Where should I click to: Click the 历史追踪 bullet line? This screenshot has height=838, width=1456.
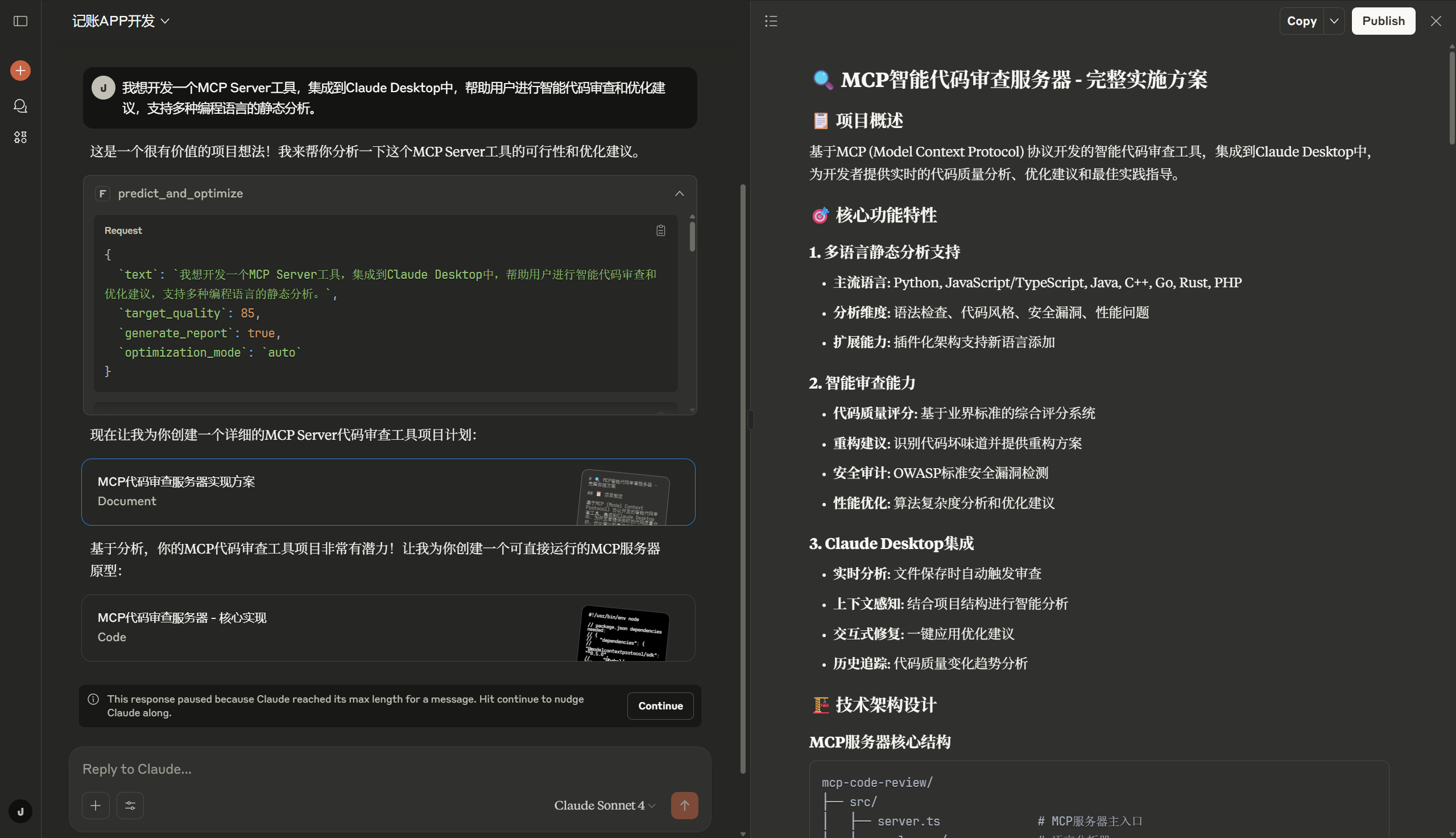pos(930,663)
